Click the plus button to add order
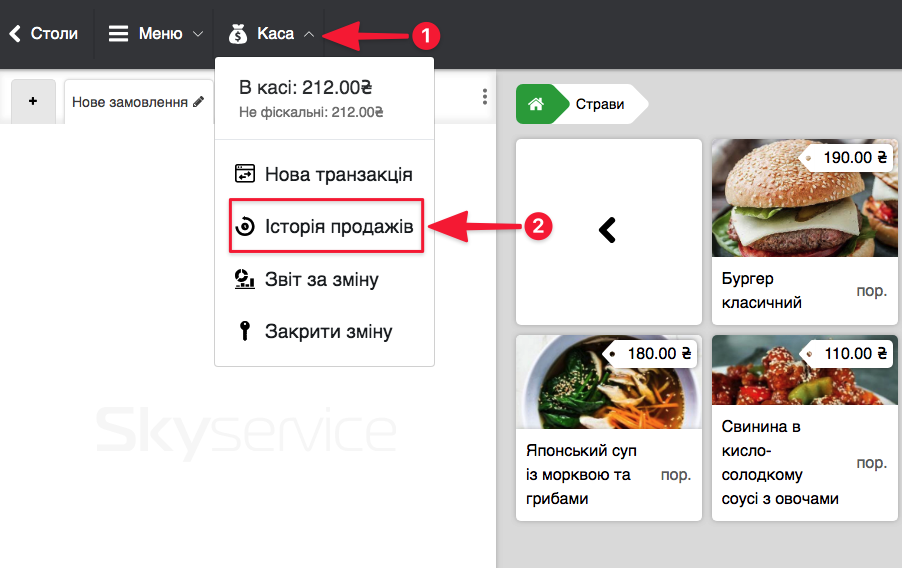902x568 pixels. (x=33, y=101)
